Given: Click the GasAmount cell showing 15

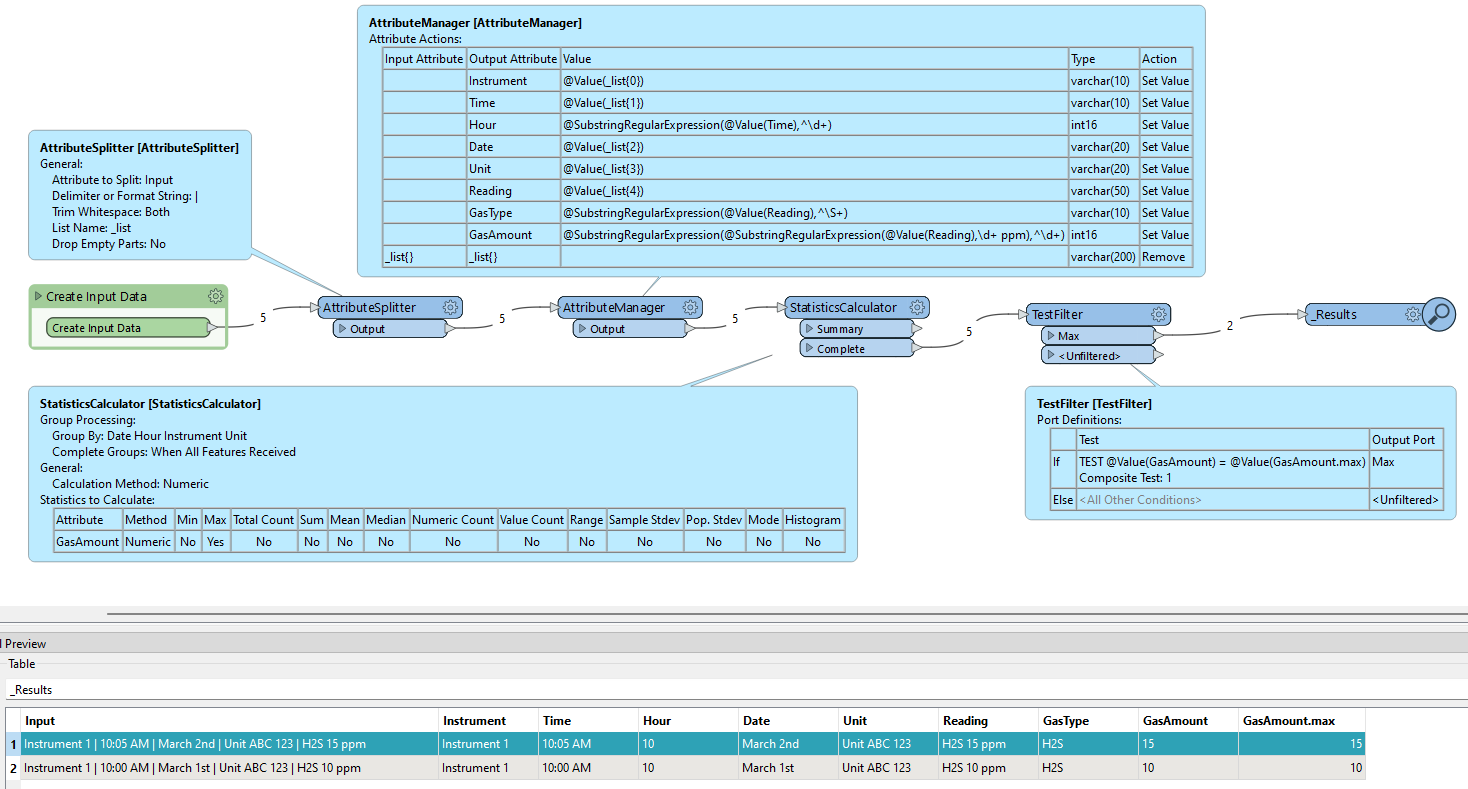Looking at the screenshot, I should pos(1188,744).
